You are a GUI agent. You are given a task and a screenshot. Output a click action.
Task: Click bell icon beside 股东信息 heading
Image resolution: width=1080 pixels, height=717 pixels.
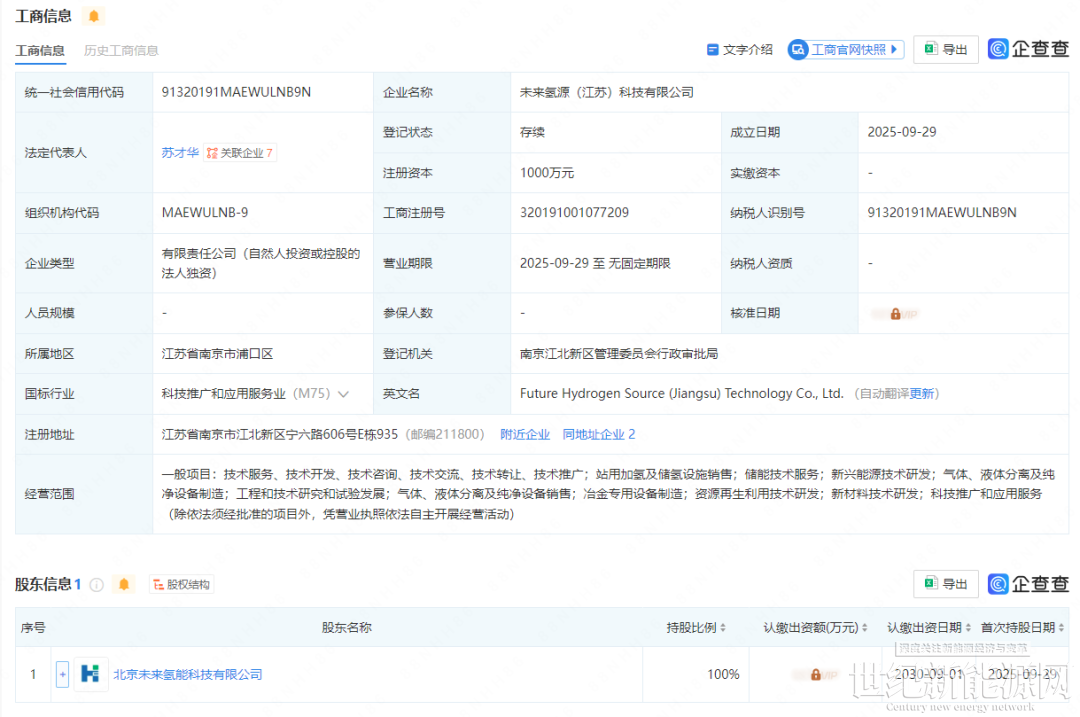pyautogui.click(x=124, y=584)
